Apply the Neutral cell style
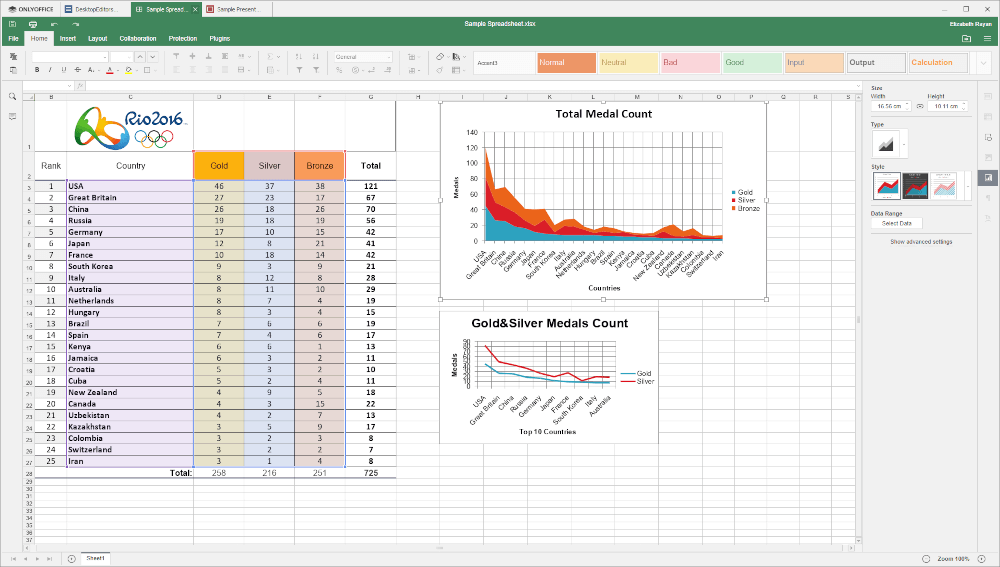 coord(628,63)
